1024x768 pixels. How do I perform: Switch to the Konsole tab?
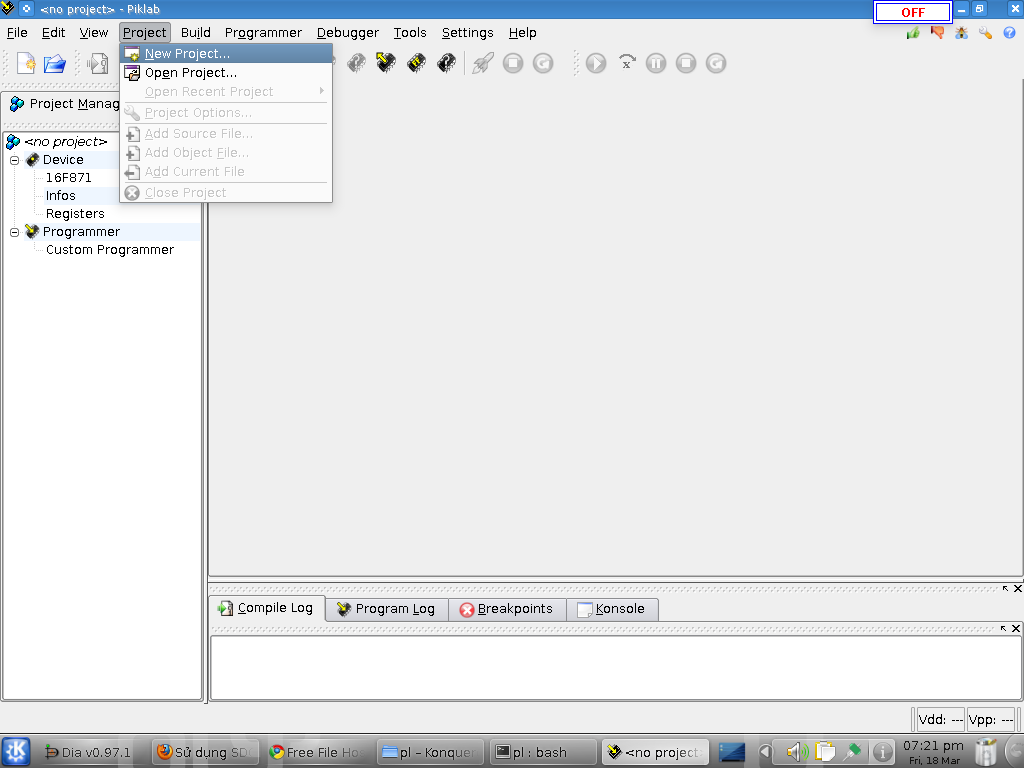tap(612, 609)
